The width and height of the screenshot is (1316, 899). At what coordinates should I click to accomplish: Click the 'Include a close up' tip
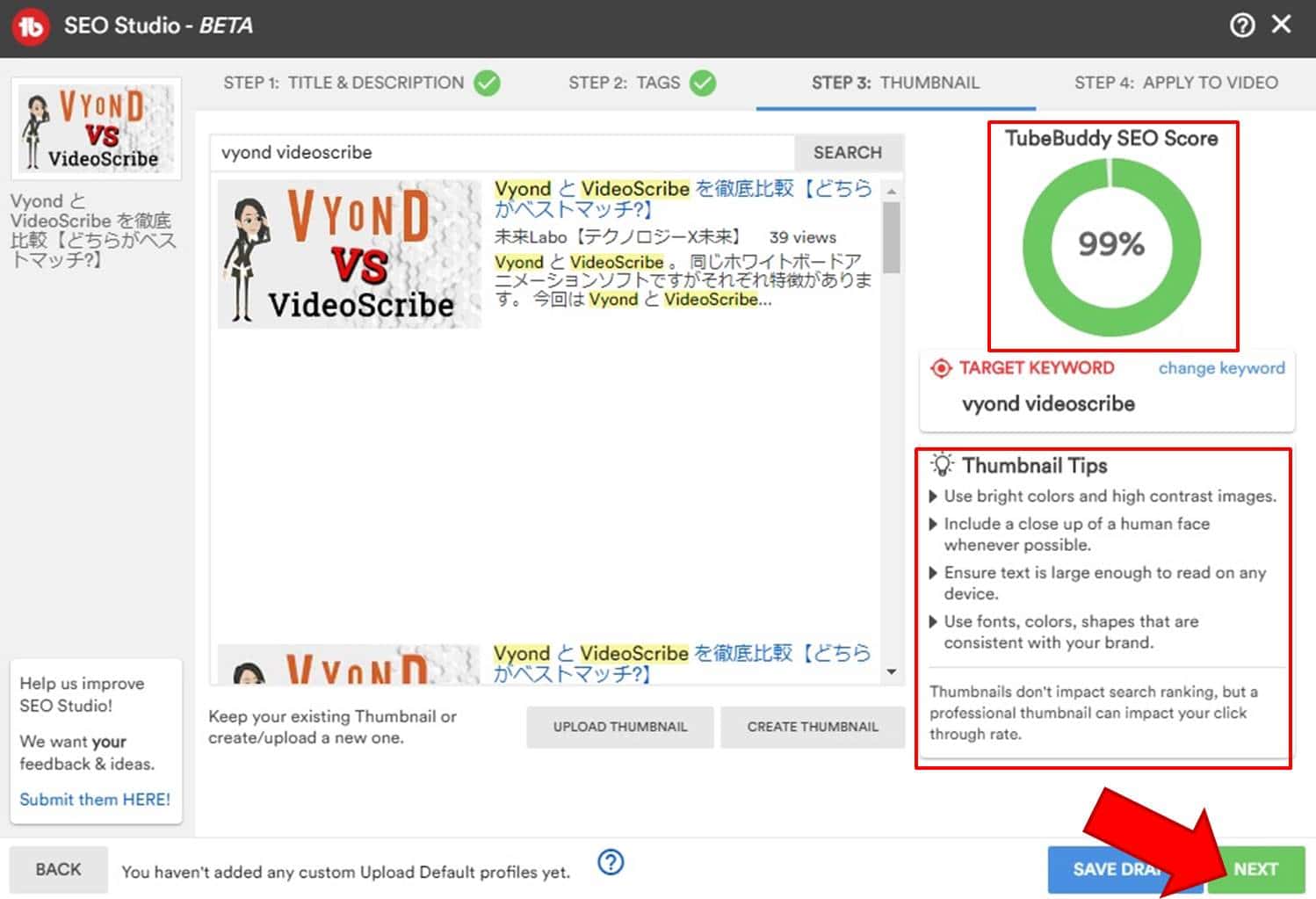point(1076,534)
